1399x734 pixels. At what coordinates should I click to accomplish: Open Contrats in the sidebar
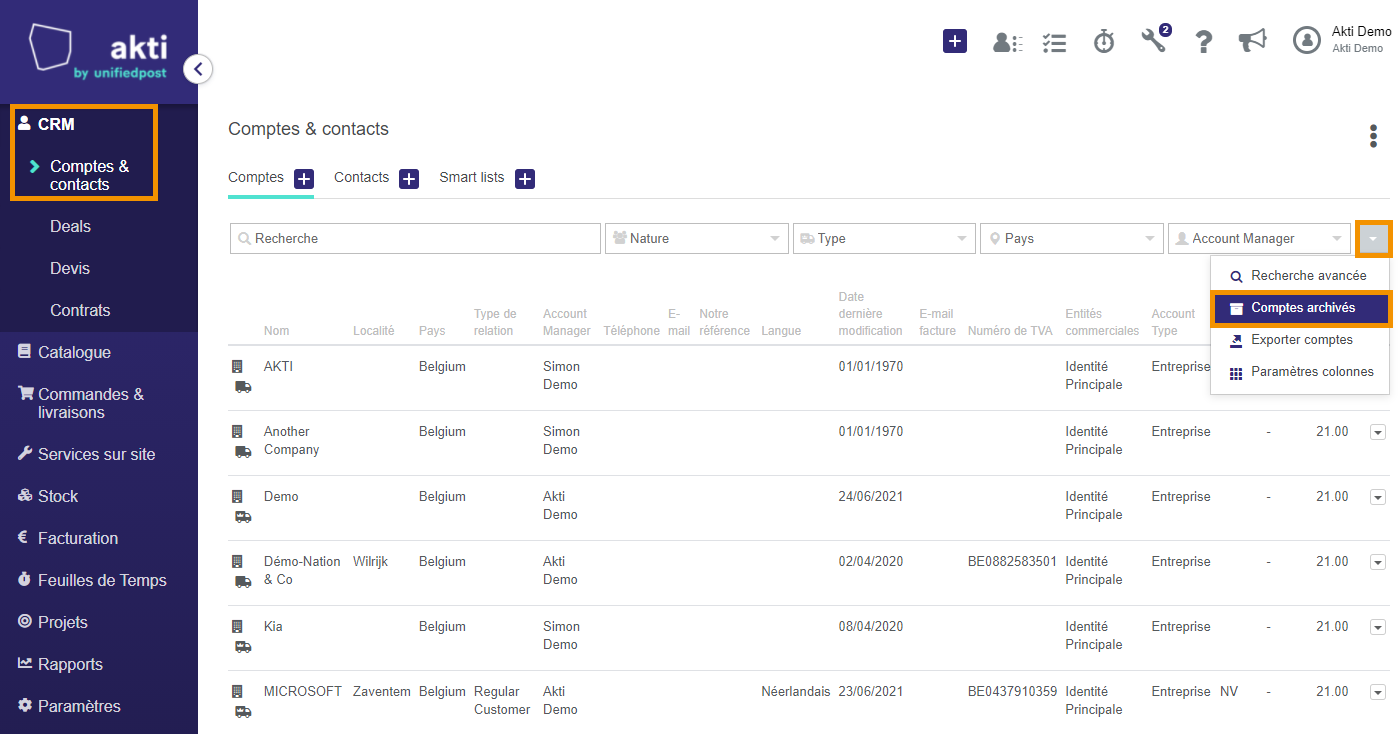(80, 310)
